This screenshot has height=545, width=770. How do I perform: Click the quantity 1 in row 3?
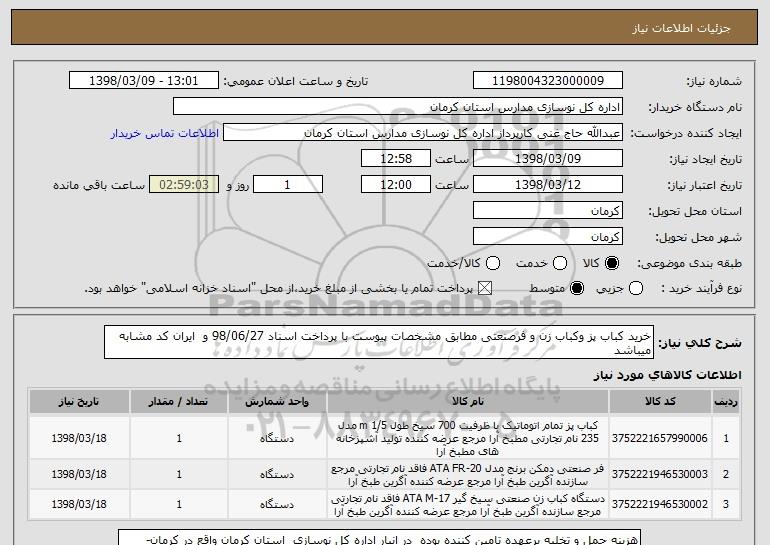[179, 504]
